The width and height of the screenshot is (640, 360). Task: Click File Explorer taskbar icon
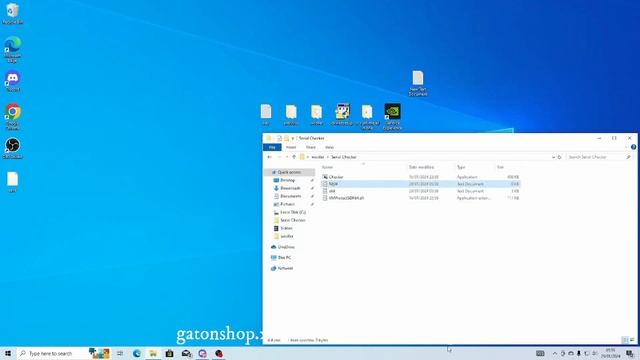click(x=153, y=353)
